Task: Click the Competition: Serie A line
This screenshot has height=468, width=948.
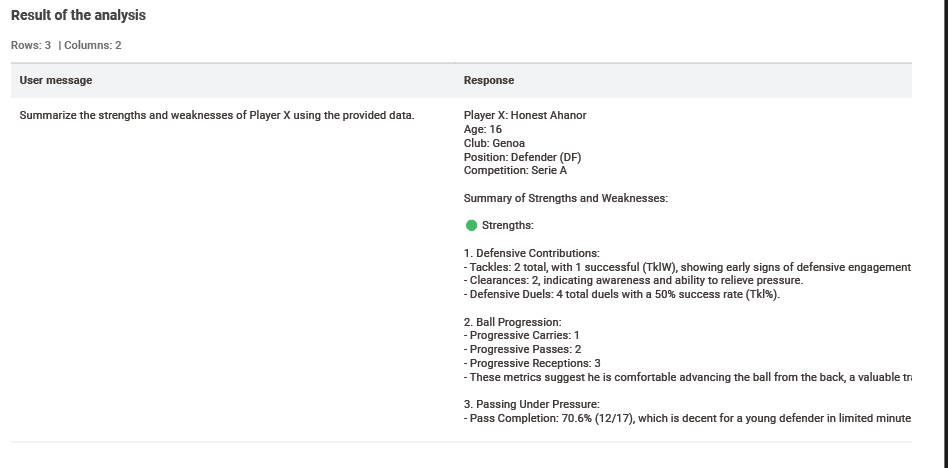Action: pos(515,171)
